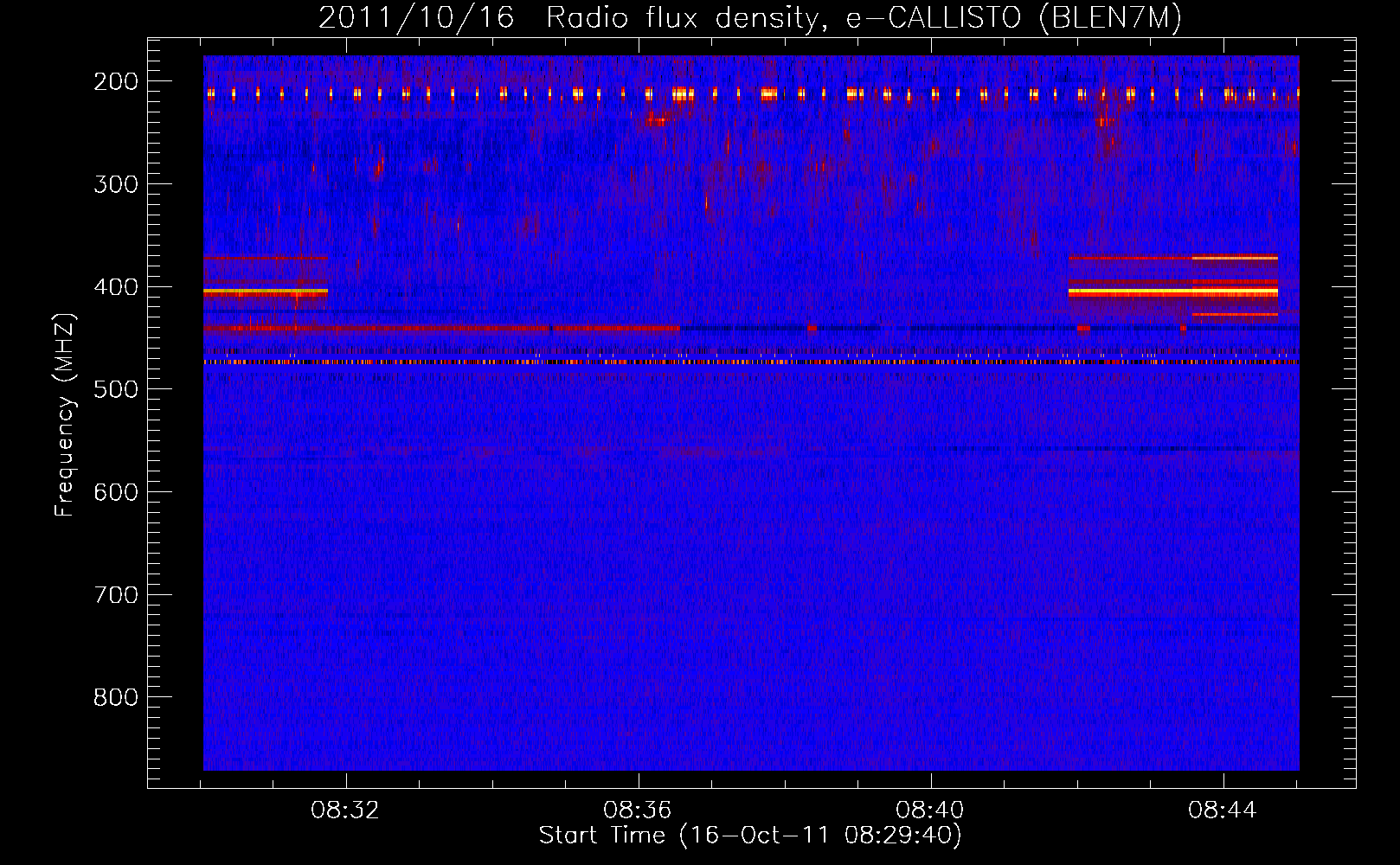The image size is (1400, 865).
Task: Select the '700' frequency axis label
Action: pyautogui.click(x=116, y=595)
